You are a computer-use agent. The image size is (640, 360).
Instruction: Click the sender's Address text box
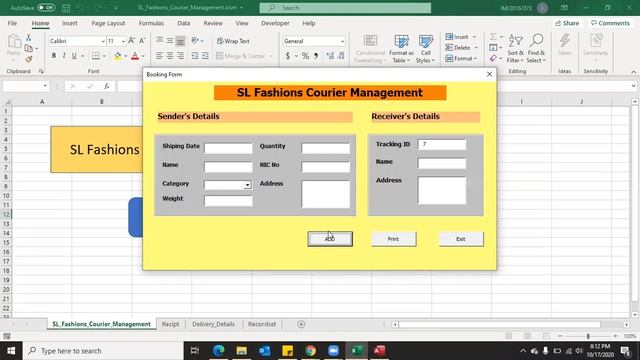(x=325, y=194)
